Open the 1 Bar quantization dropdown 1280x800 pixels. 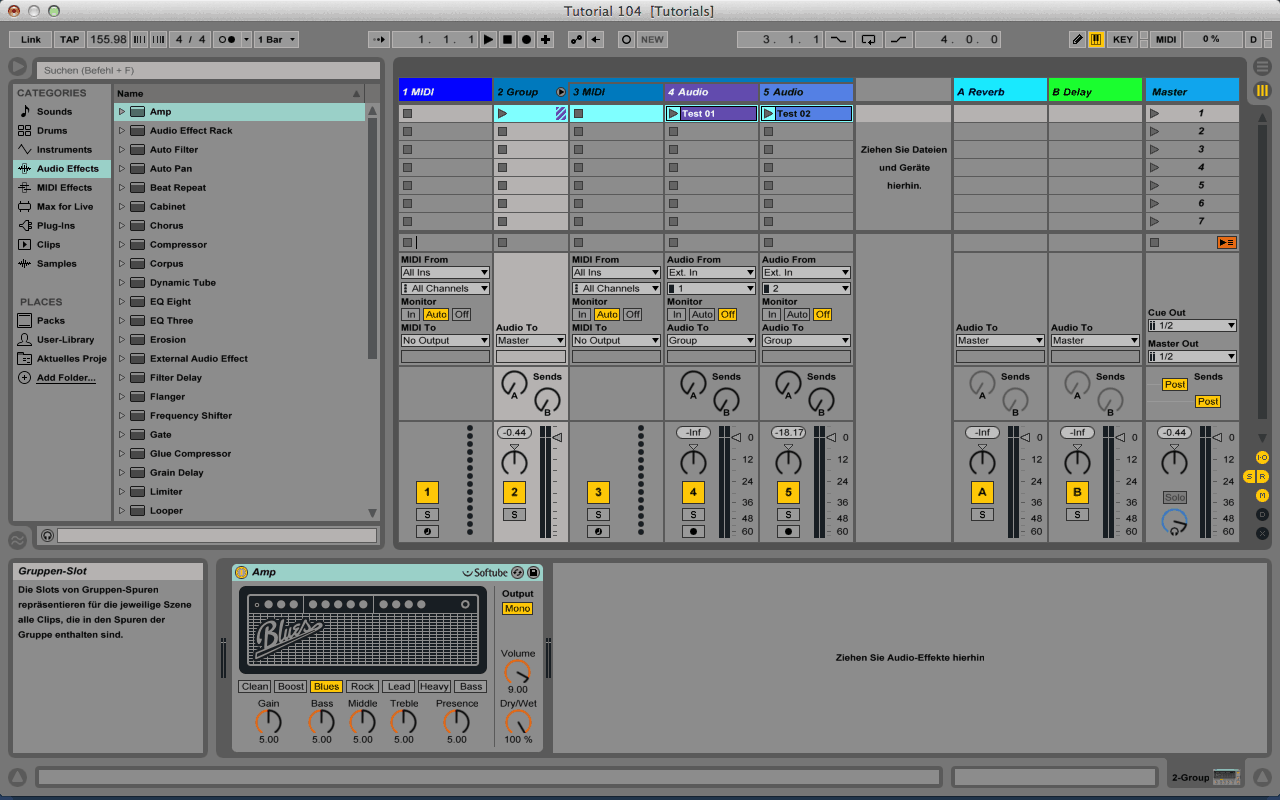point(276,40)
